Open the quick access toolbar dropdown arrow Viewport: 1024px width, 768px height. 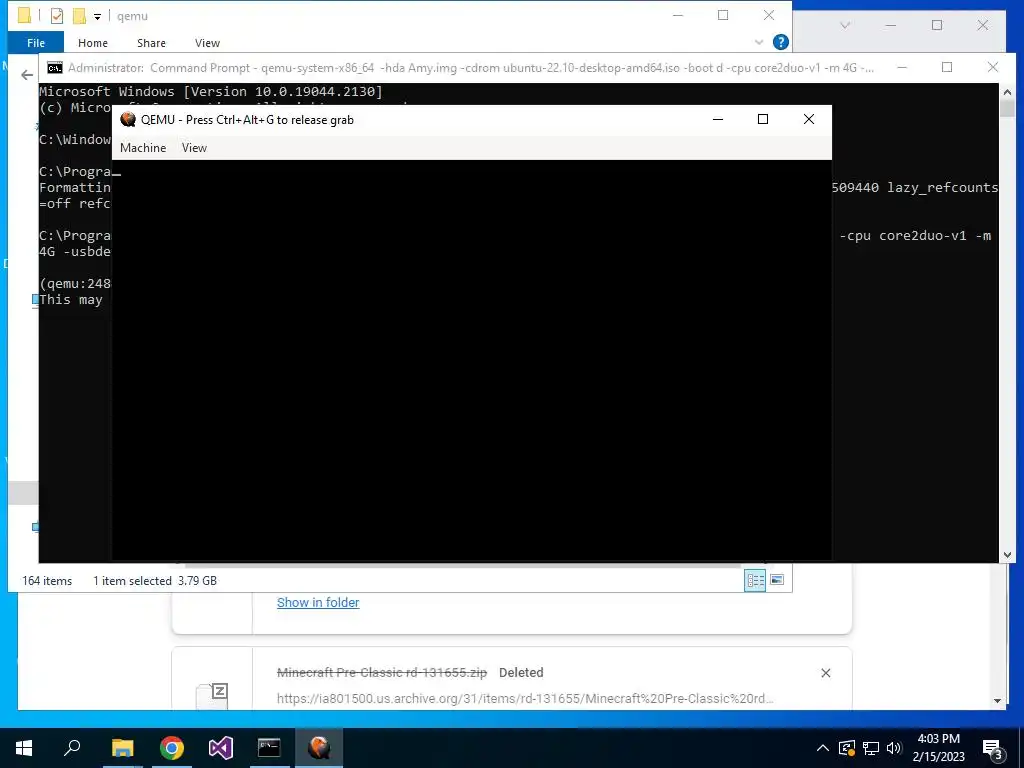click(97, 16)
